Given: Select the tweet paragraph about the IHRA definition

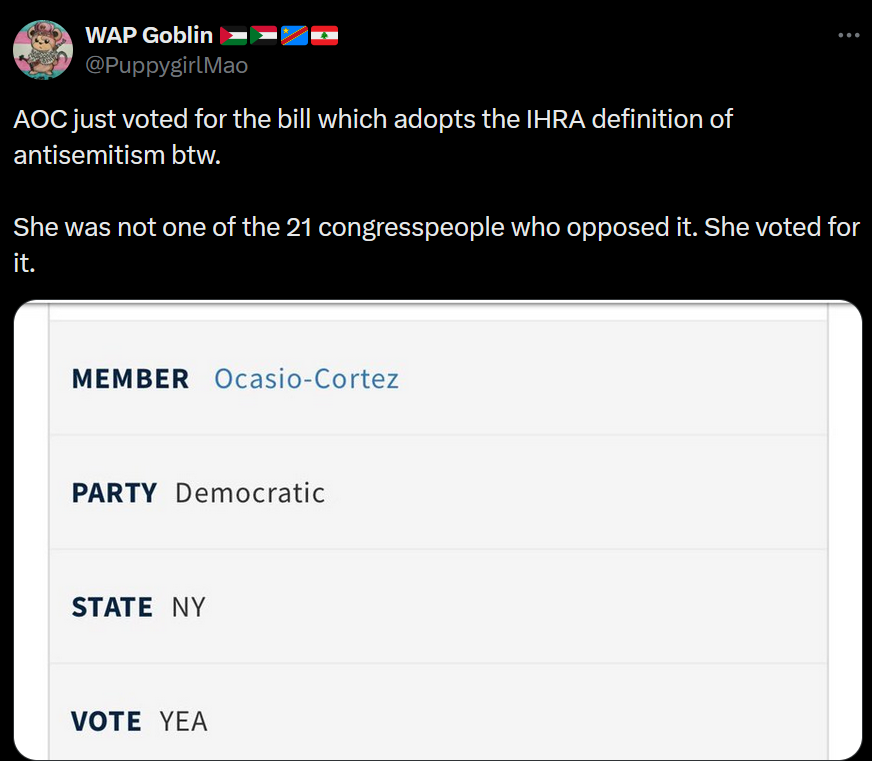Looking at the screenshot, I should [373, 137].
